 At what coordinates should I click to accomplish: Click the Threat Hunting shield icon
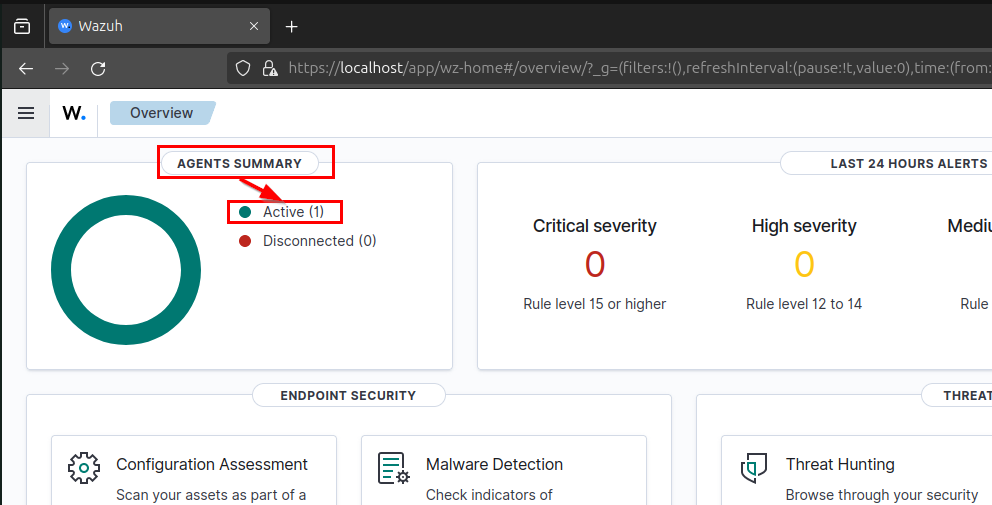click(753, 468)
